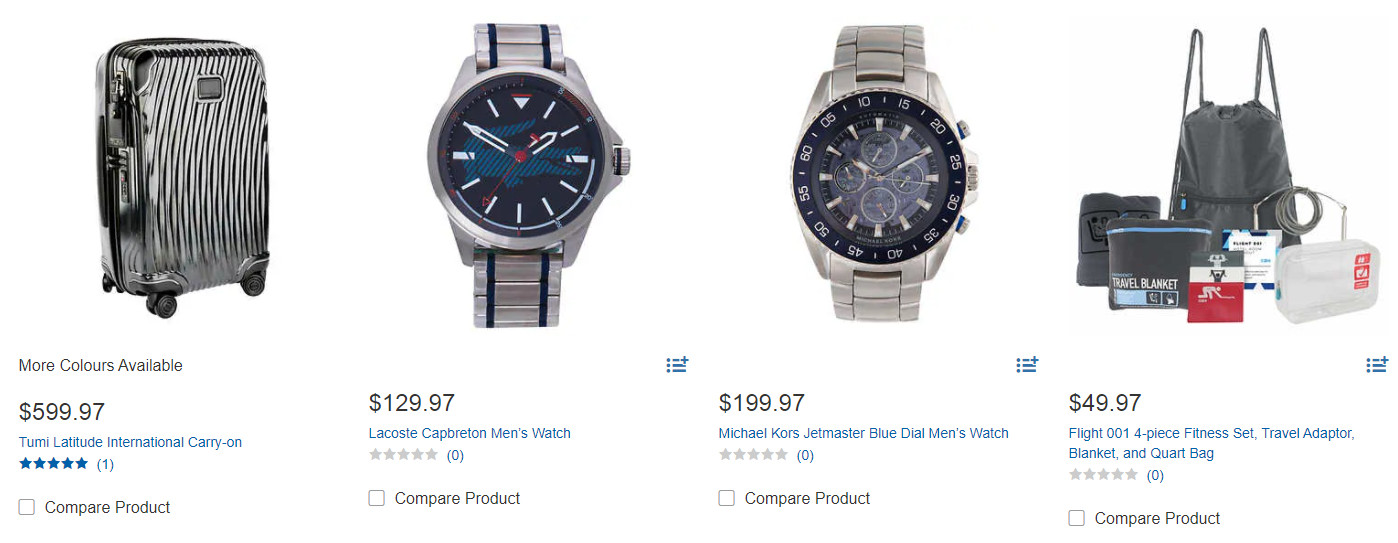Open Tumi Latitude International Carry-on link
Screen dimensions: 1398x543
pos(130,442)
